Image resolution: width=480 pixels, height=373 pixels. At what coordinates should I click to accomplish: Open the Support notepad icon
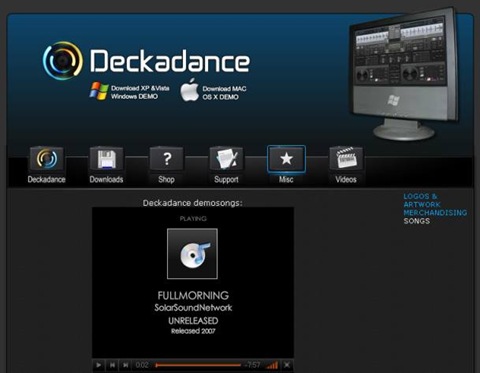pos(226,159)
